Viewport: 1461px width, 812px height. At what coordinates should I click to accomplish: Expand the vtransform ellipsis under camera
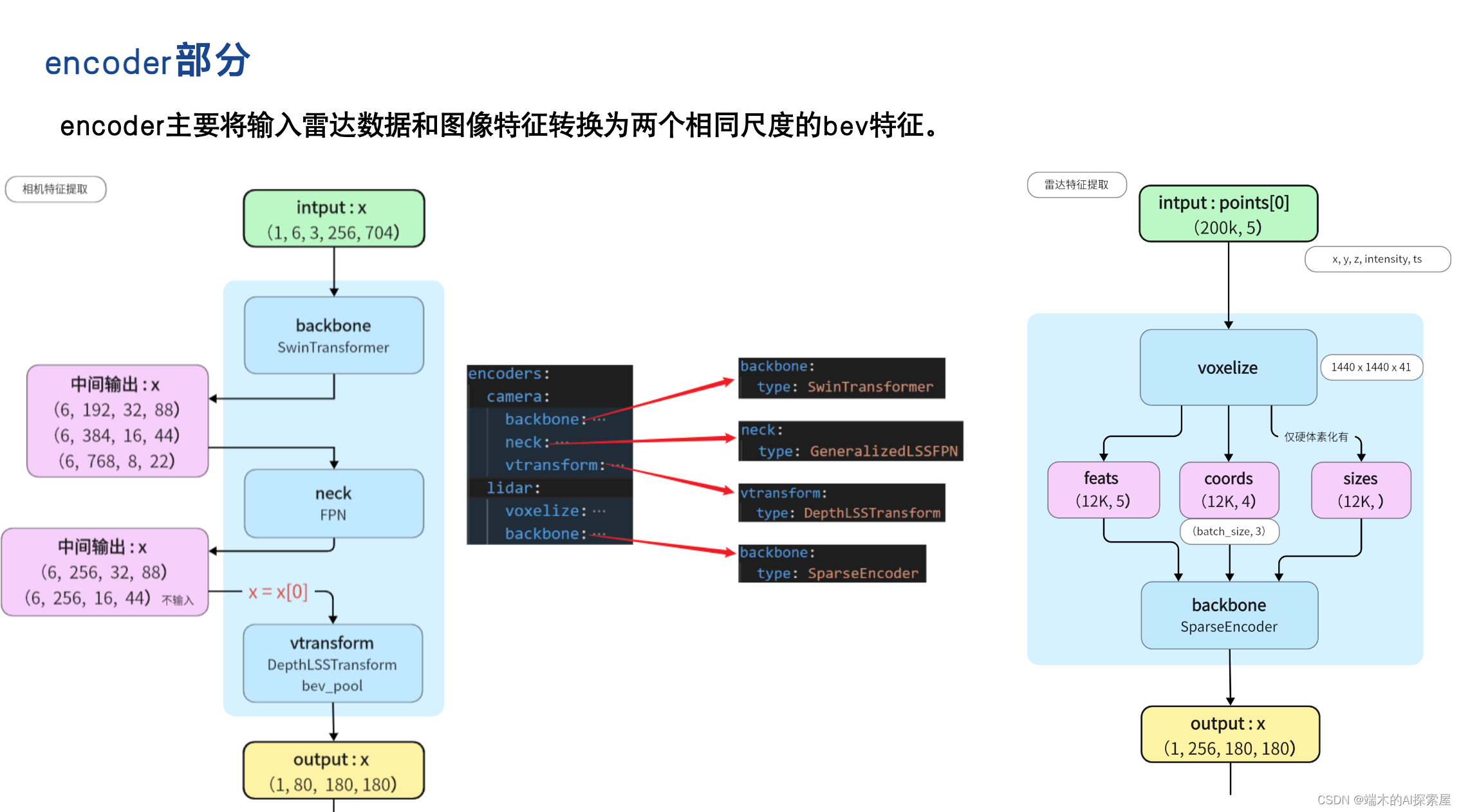[619, 465]
